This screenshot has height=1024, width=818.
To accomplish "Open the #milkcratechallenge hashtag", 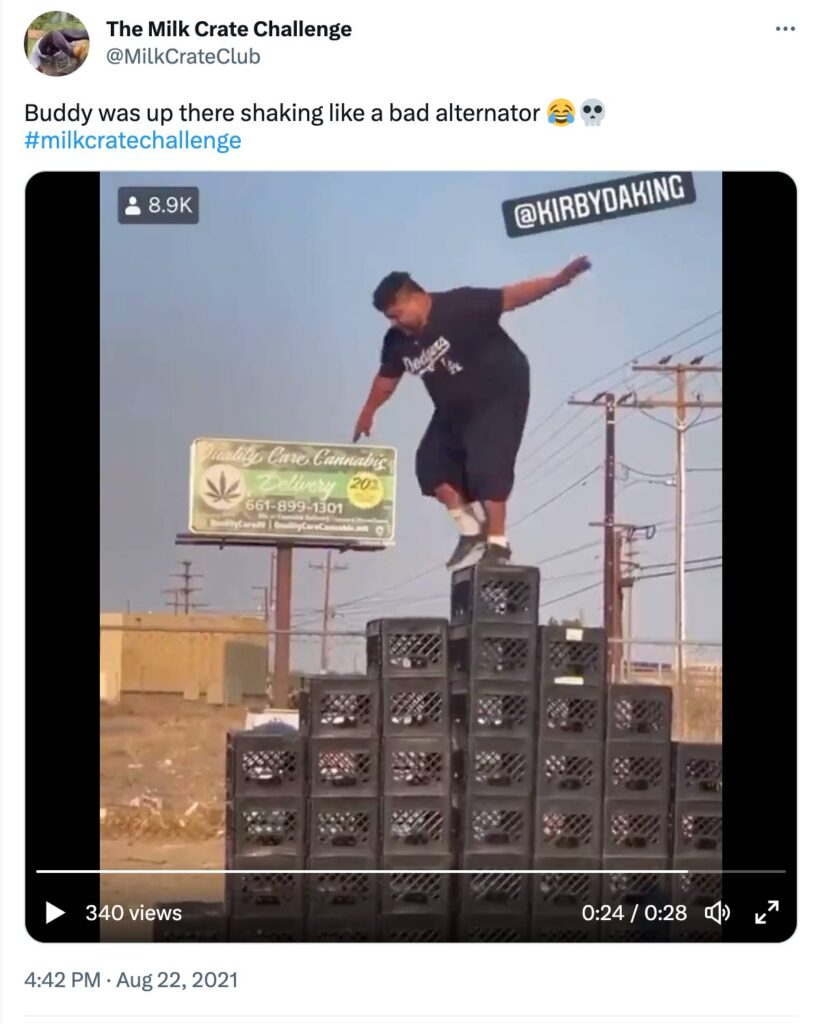I will [x=133, y=140].
